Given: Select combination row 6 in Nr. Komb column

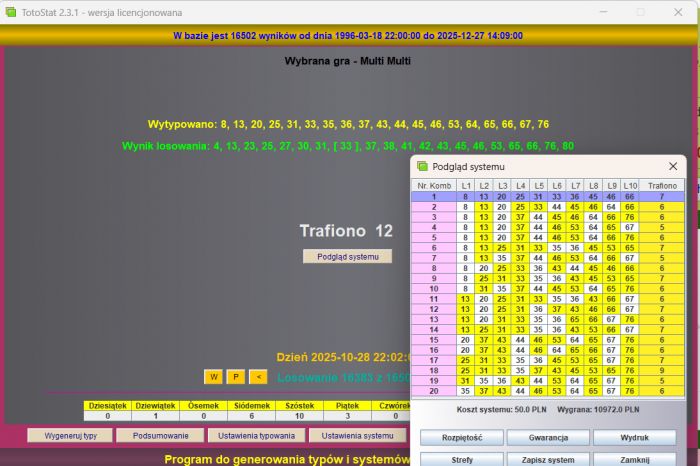Looking at the screenshot, I should [x=434, y=248].
